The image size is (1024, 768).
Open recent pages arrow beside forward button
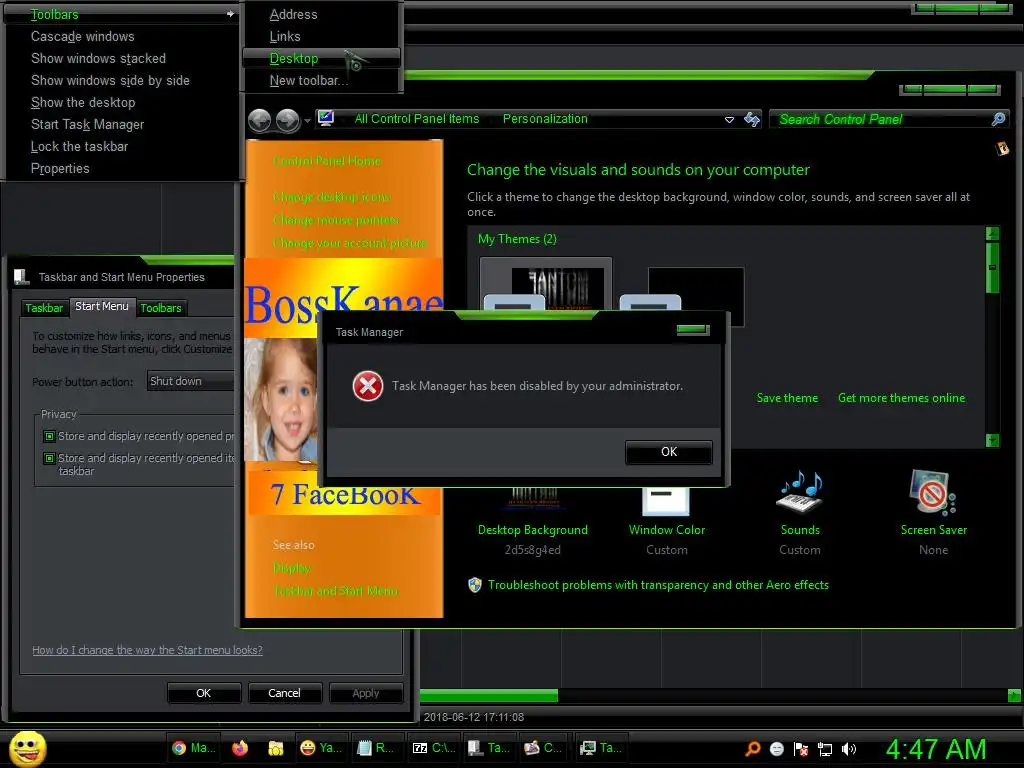pos(307,121)
